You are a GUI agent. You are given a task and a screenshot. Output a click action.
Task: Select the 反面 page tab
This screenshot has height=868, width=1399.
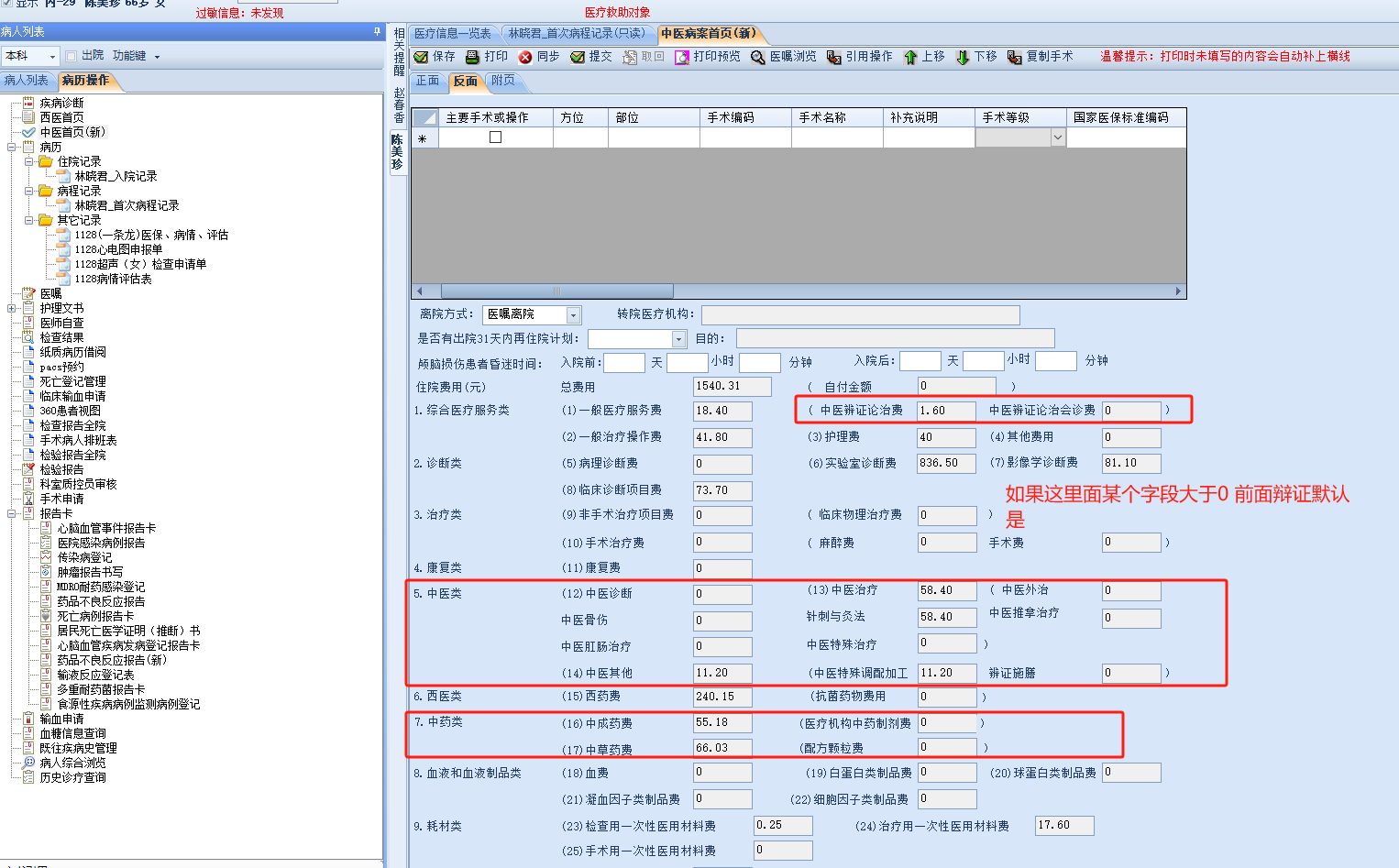point(466,82)
